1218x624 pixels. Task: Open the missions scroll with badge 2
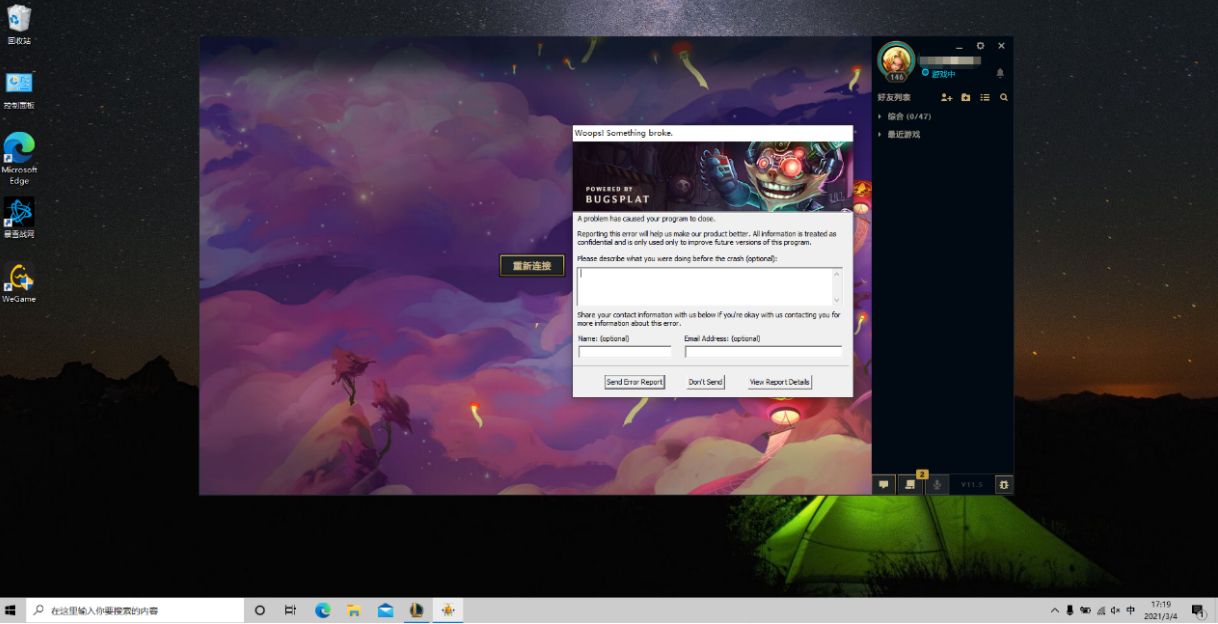[x=910, y=484]
